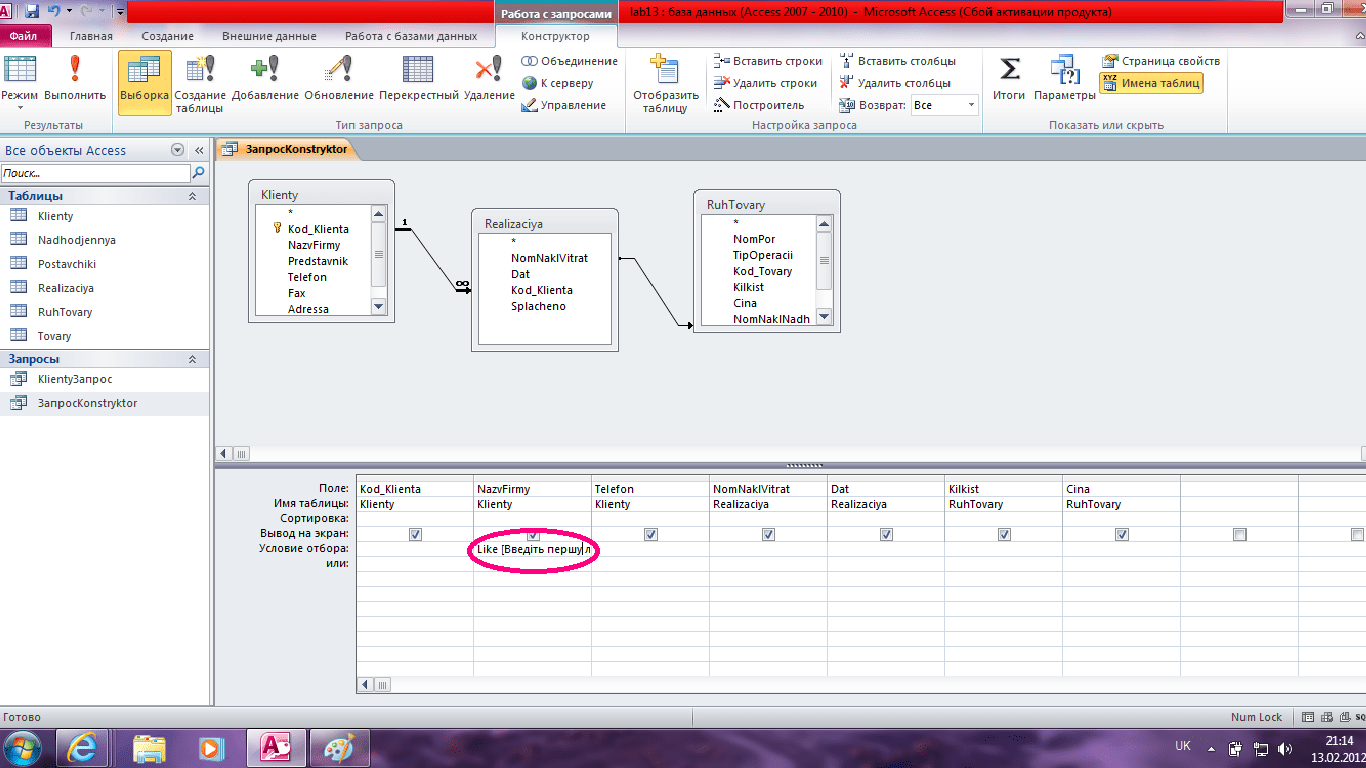Switch to the Главная ribbon tab
The image size is (1366, 768).
click(91, 36)
